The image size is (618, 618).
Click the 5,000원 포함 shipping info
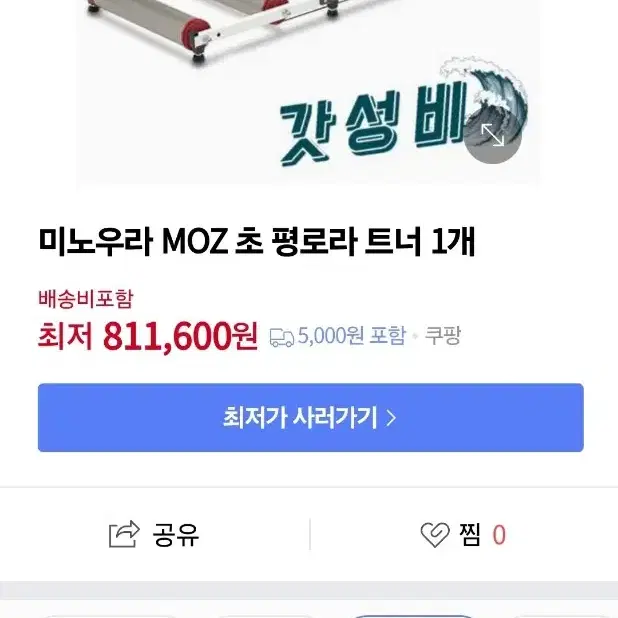[351, 336]
